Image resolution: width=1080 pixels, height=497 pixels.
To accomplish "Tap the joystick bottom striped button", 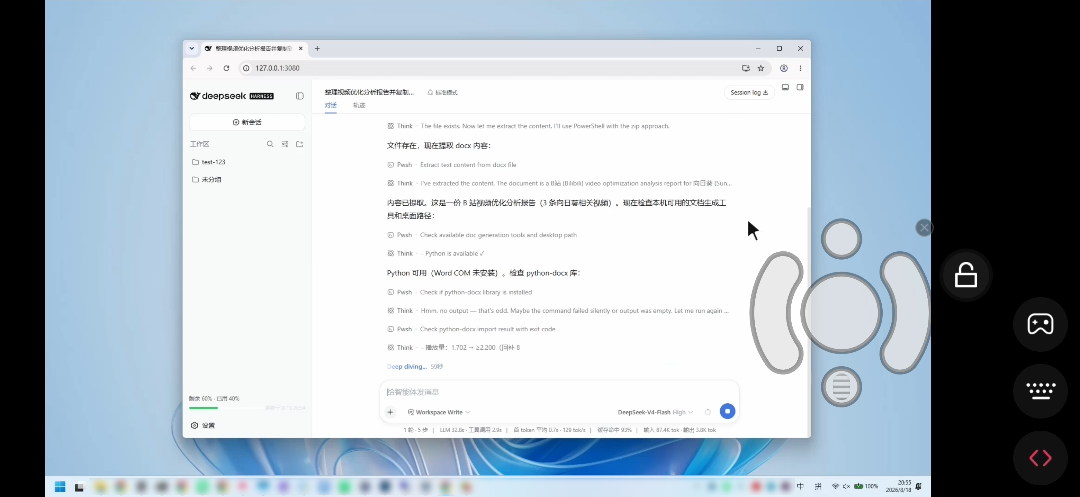I will tap(841, 387).
